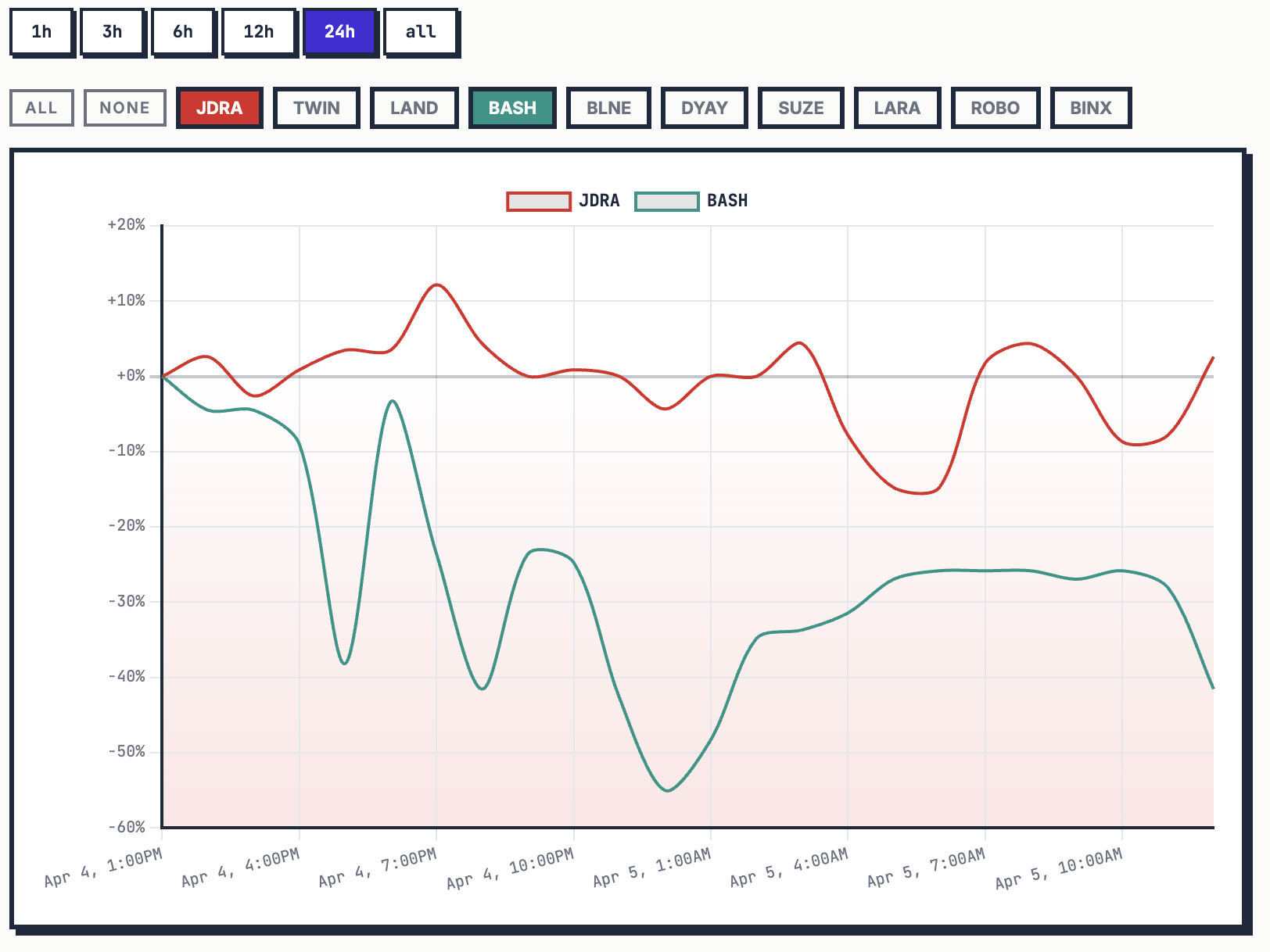The height and width of the screenshot is (952, 1270).
Task: Click the JDRA line trough near -15%
Action: coord(921,493)
